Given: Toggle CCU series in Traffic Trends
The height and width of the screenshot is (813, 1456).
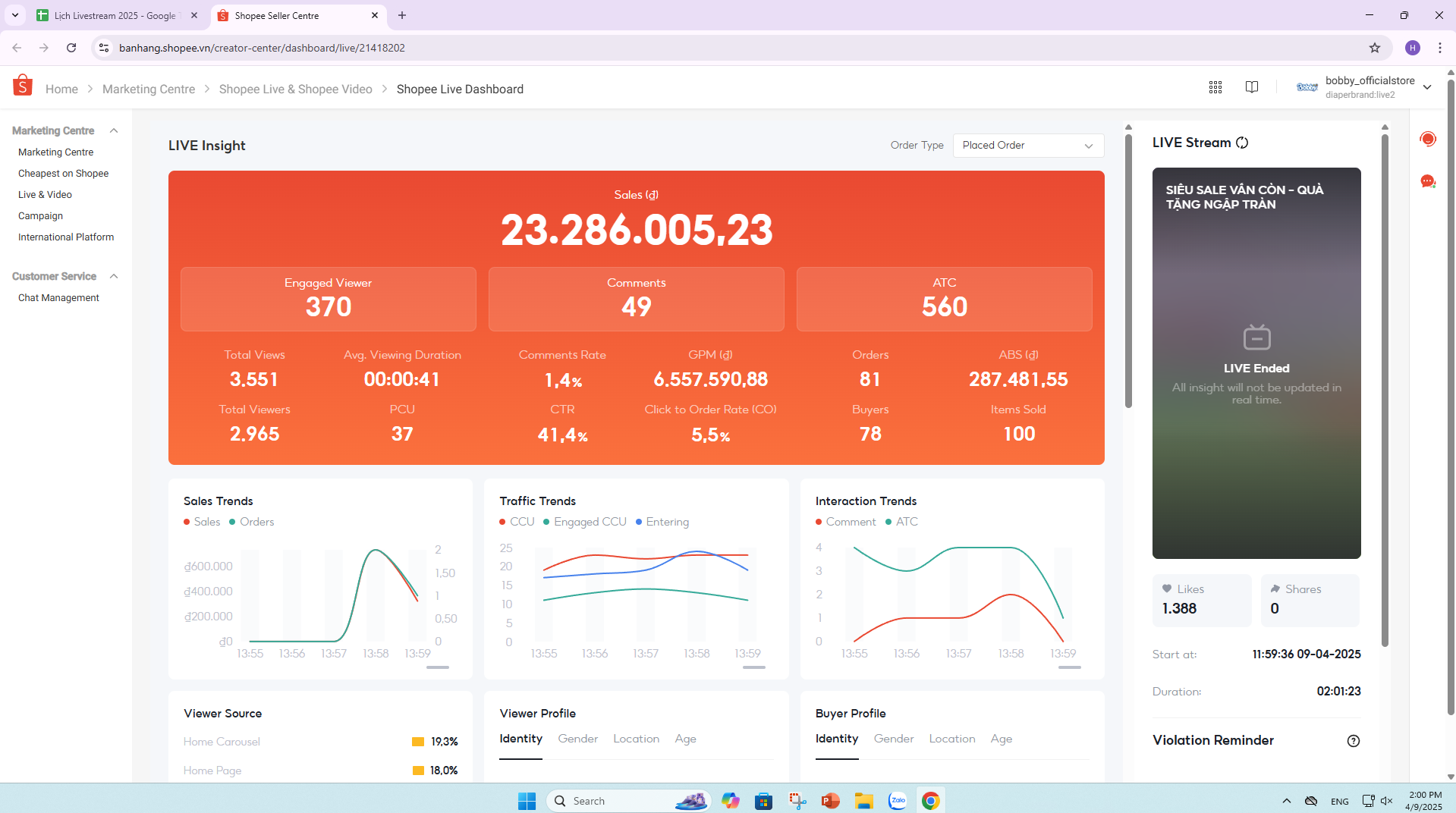Looking at the screenshot, I should click(517, 522).
